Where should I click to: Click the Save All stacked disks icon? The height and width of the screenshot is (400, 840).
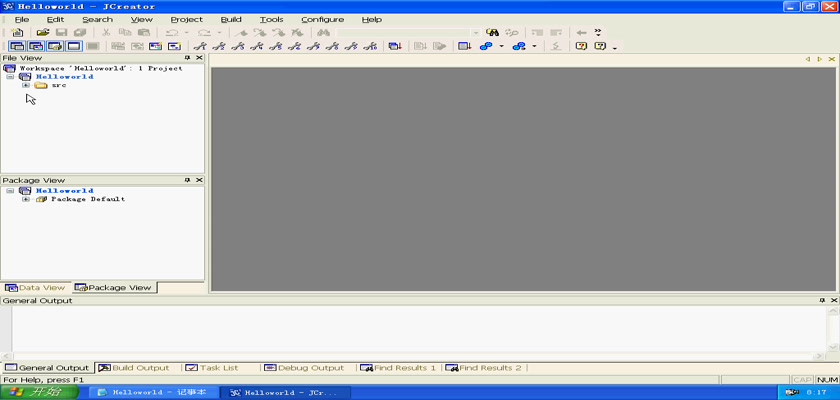point(80,33)
